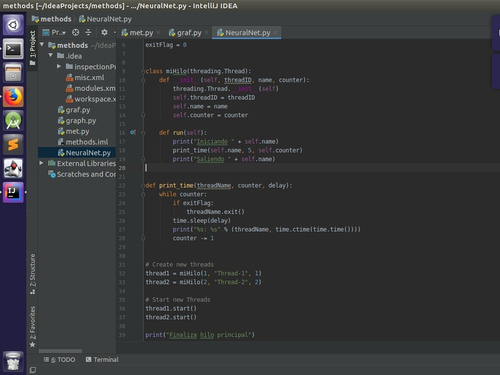Image resolution: width=500 pixels, height=375 pixels.
Task: Click 'thread2.start()' code line
Action: [x=171, y=317]
